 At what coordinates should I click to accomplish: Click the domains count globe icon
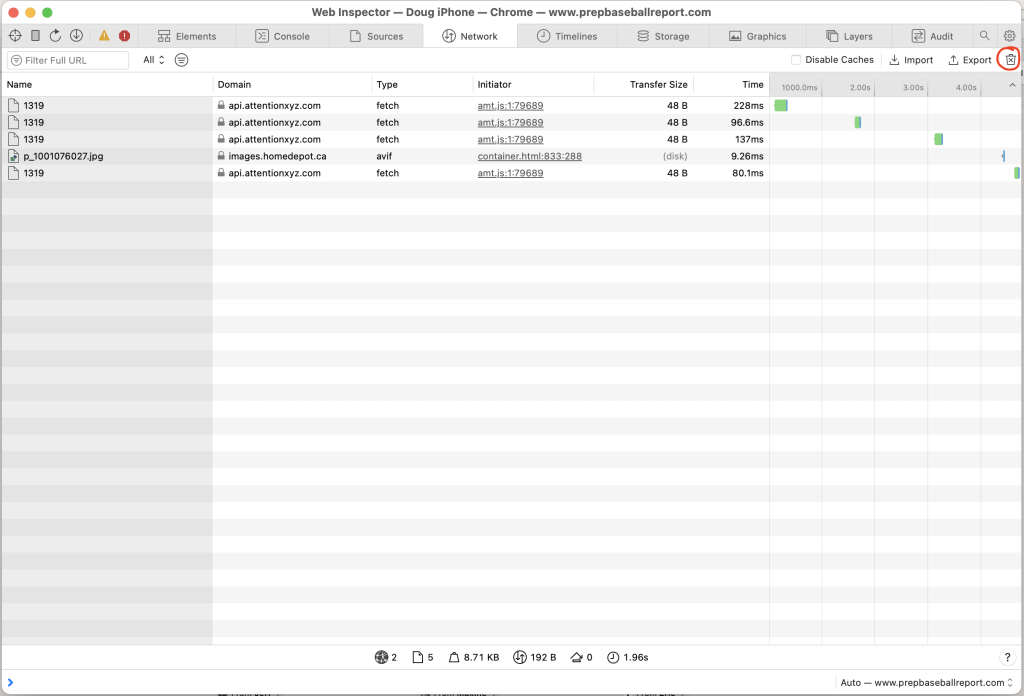point(381,657)
